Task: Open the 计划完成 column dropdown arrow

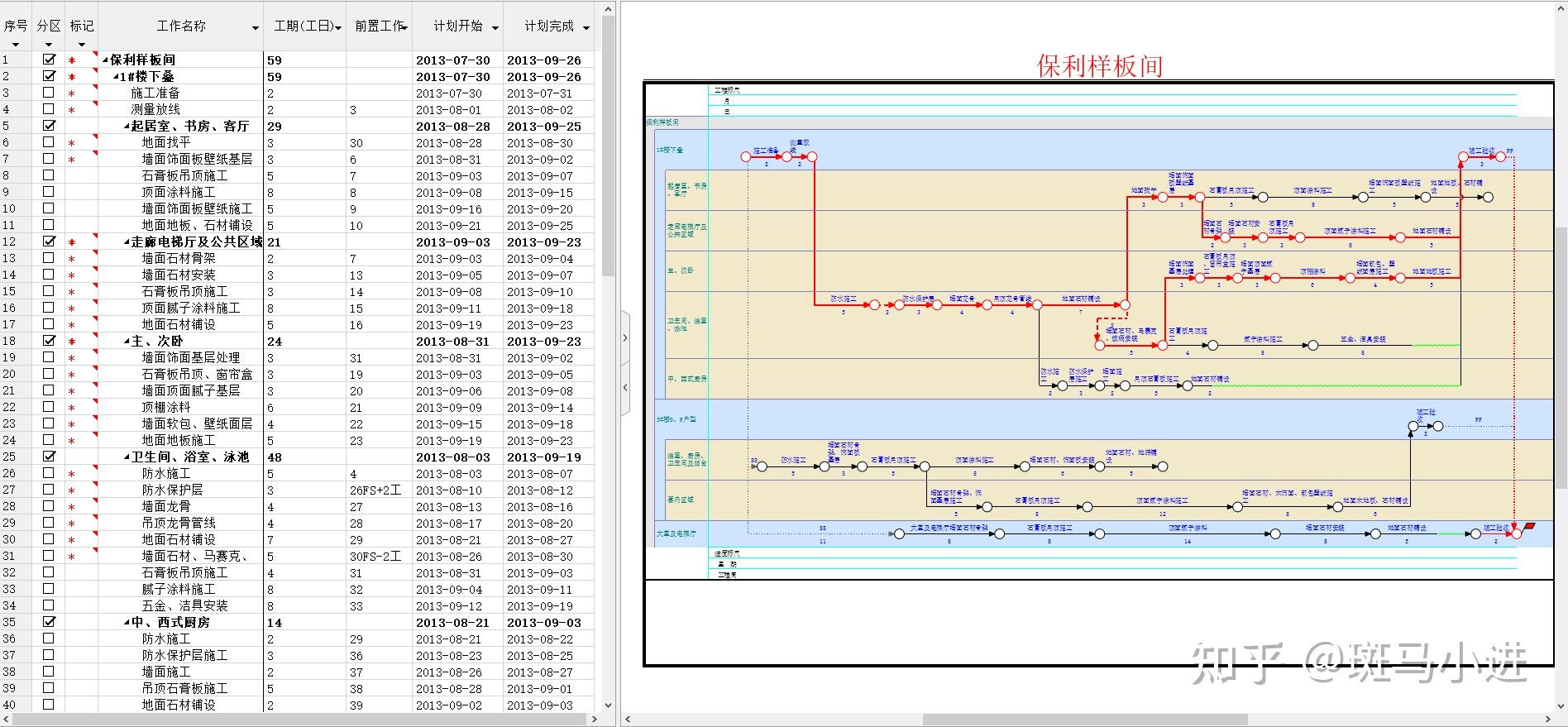Action: pos(586,28)
